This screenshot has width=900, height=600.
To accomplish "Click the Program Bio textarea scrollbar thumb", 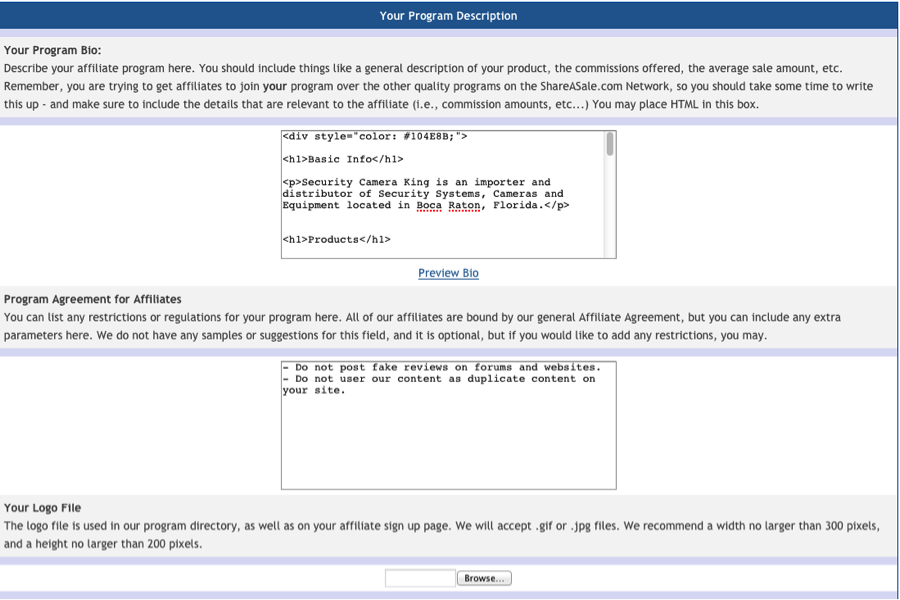I will (x=610, y=144).
